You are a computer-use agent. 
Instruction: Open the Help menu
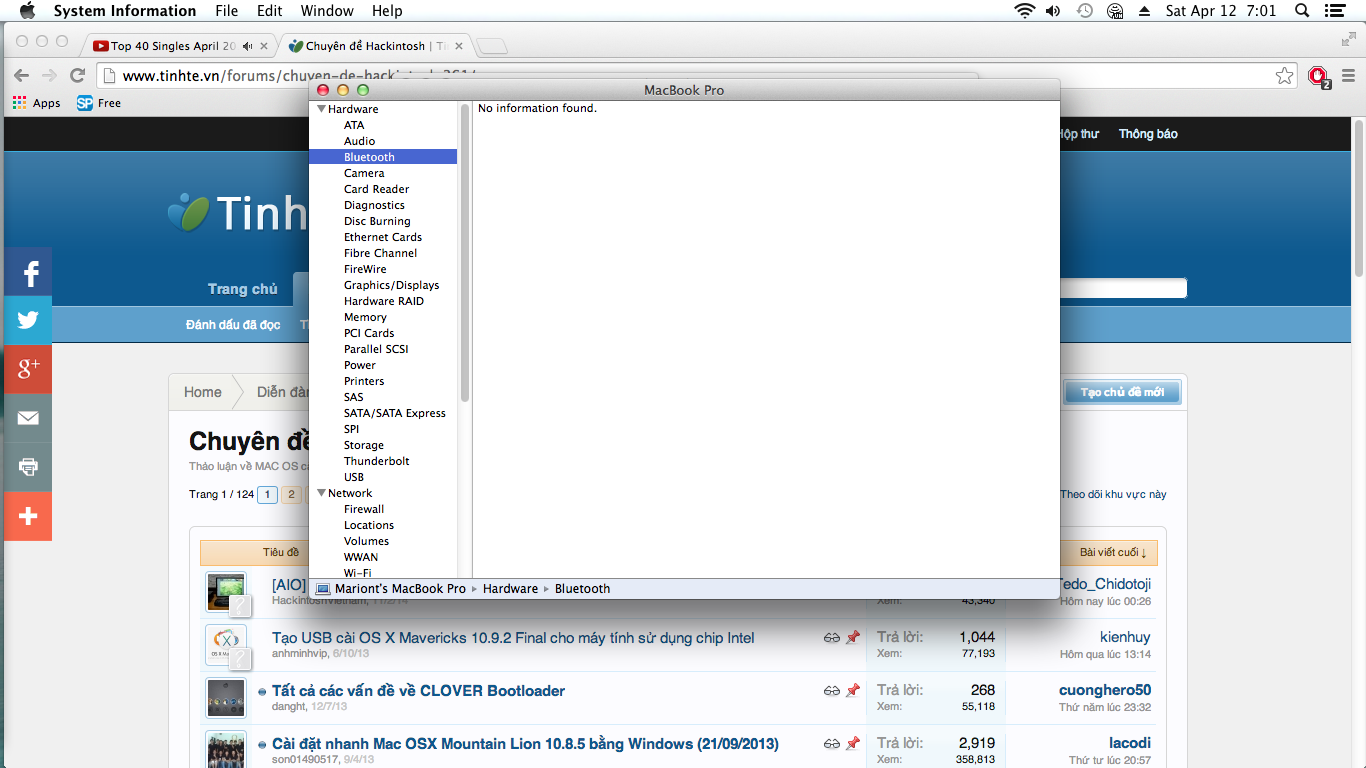[x=387, y=11]
